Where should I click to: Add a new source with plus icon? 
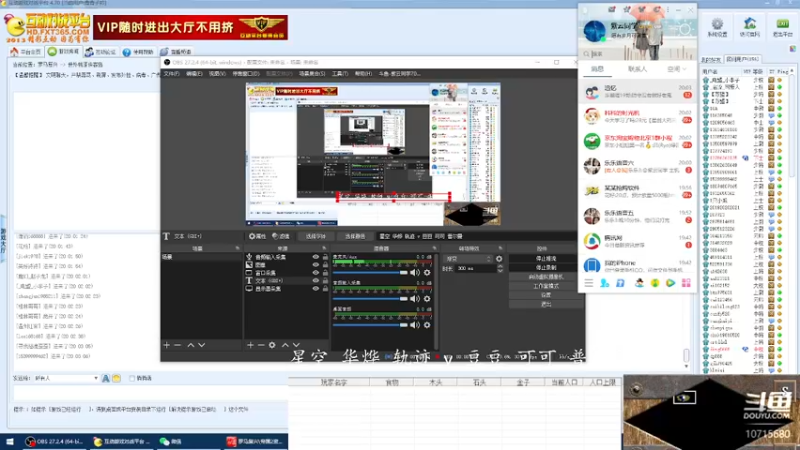point(250,345)
